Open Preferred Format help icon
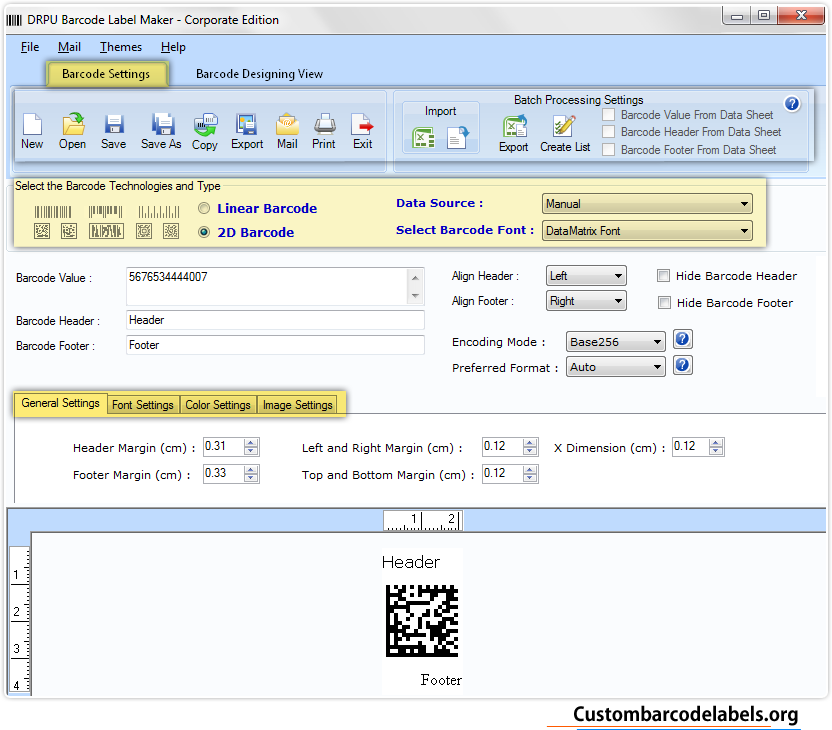Viewport: 832px width, 730px height. (x=682, y=365)
